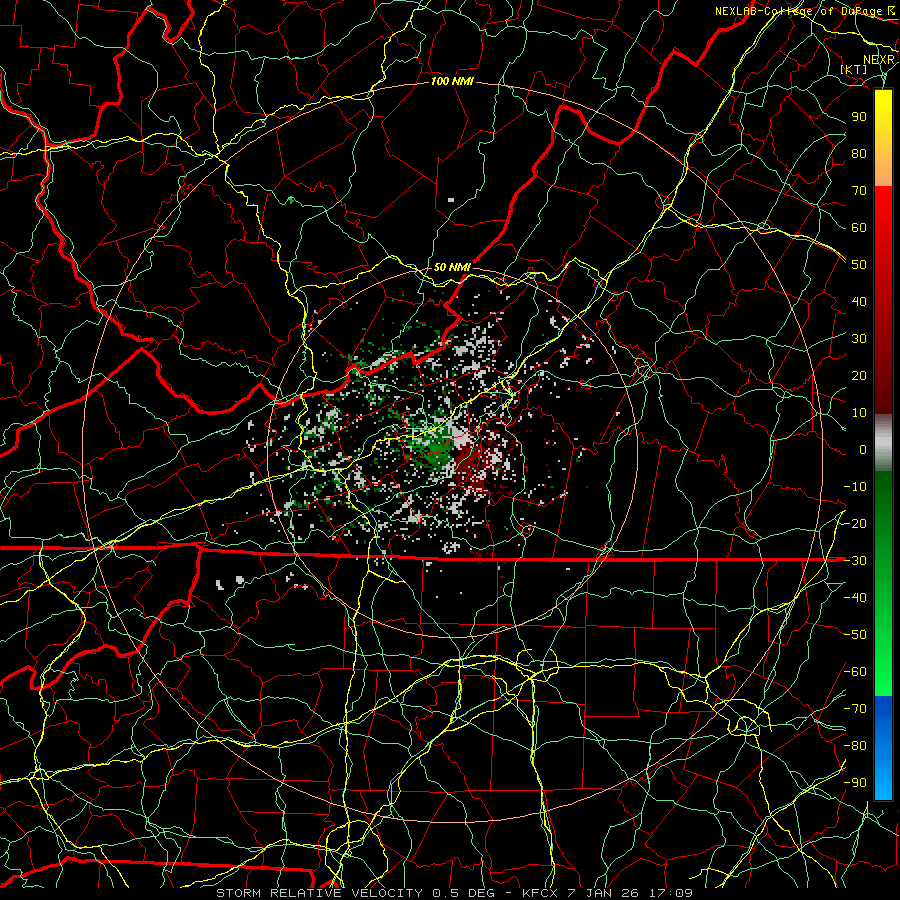900x900 pixels.
Task: Click the positive 20 scale value
Action: pos(859,375)
